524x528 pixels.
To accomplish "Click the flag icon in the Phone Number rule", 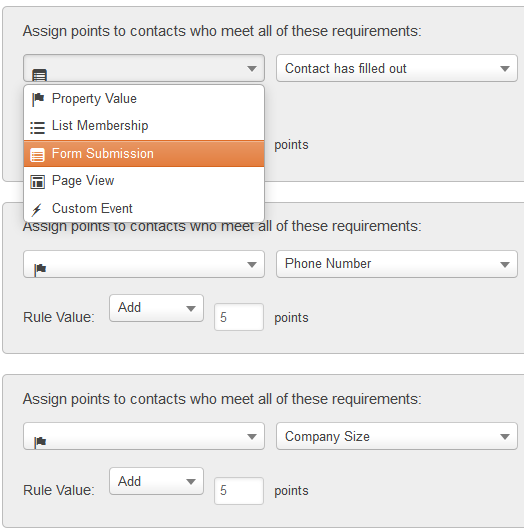I will tap(40, 269).
